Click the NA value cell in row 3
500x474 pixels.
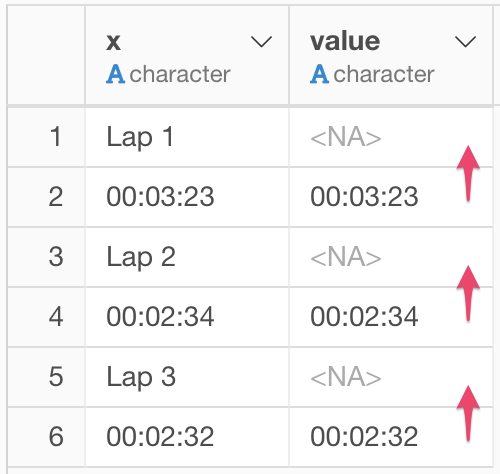pyautogui.click(x=391, y=257)
